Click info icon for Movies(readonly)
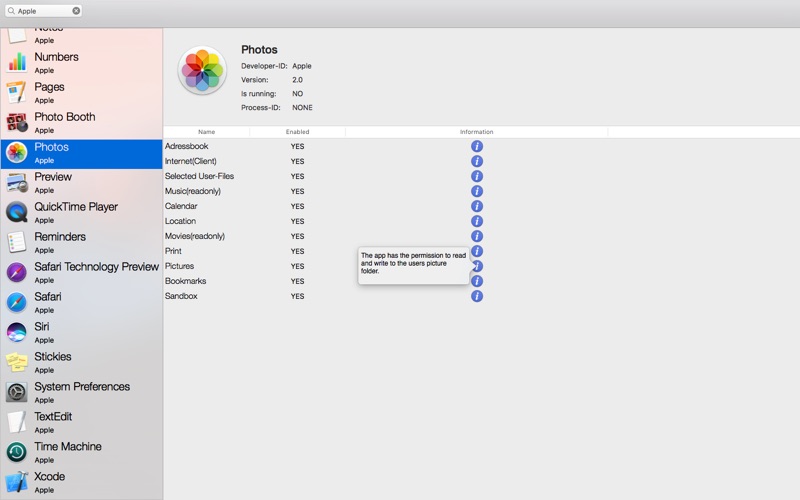 coord(477,236)
